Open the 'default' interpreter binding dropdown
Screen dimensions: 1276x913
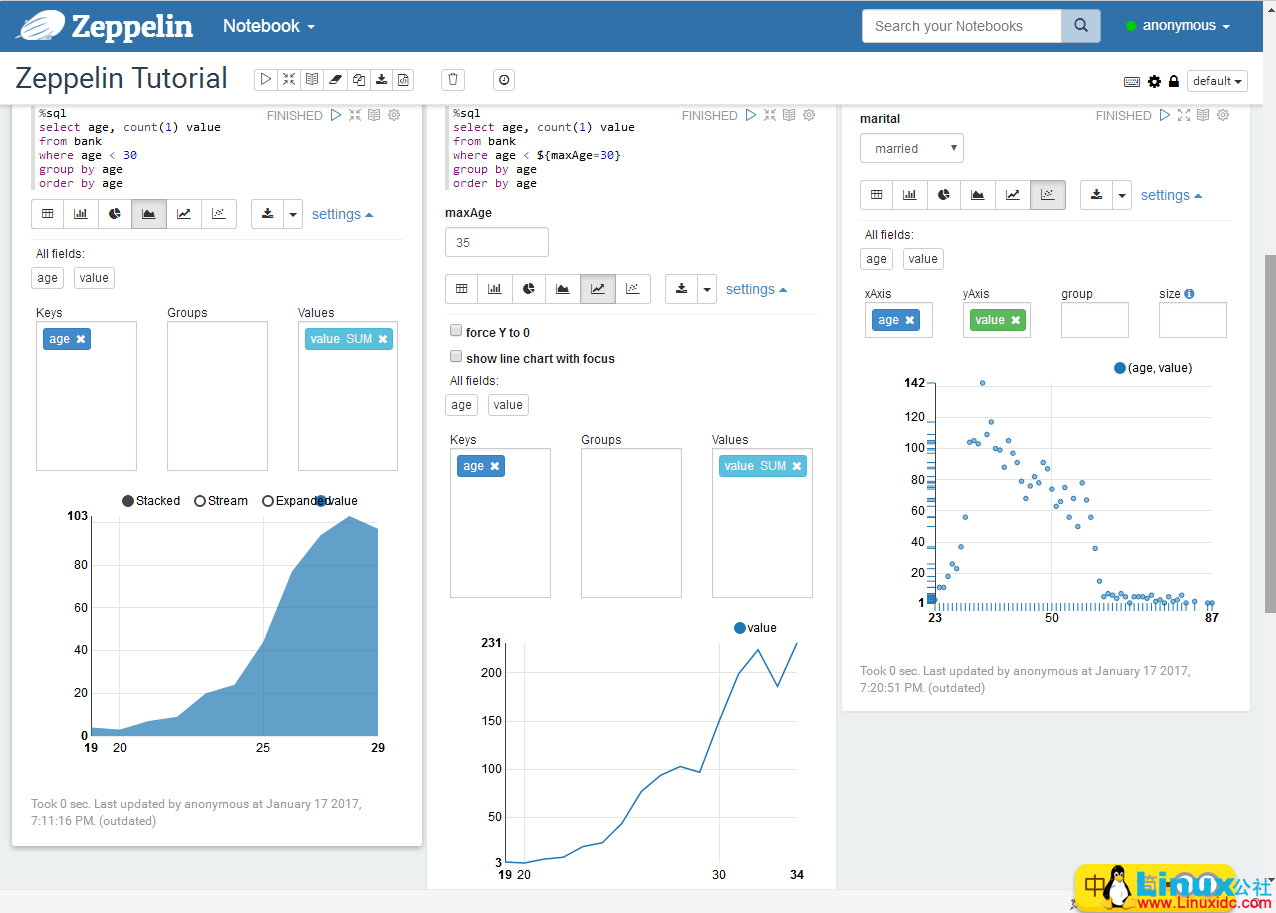point(1217,81)
